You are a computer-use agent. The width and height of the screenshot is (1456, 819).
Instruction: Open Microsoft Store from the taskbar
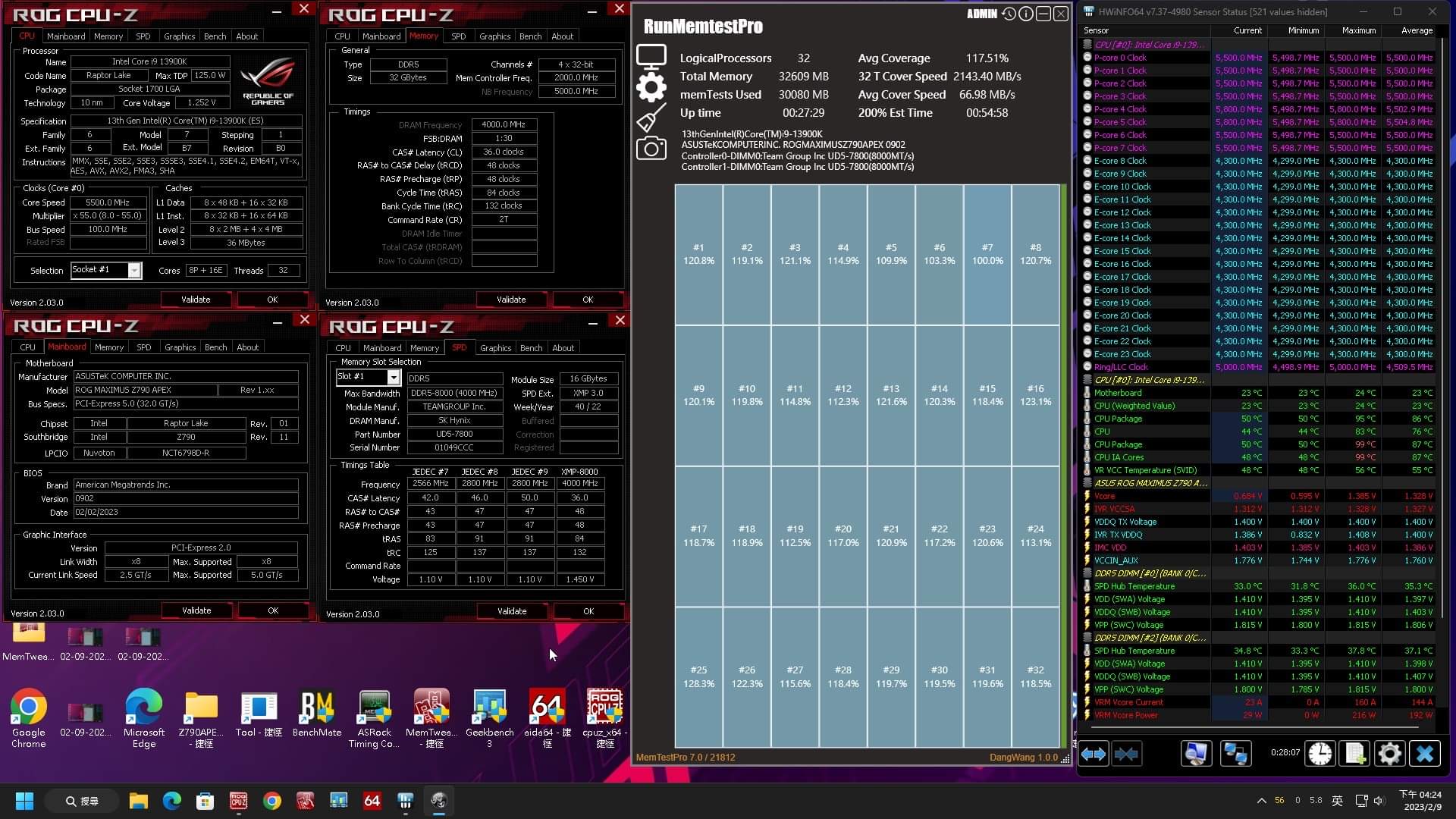205,801
